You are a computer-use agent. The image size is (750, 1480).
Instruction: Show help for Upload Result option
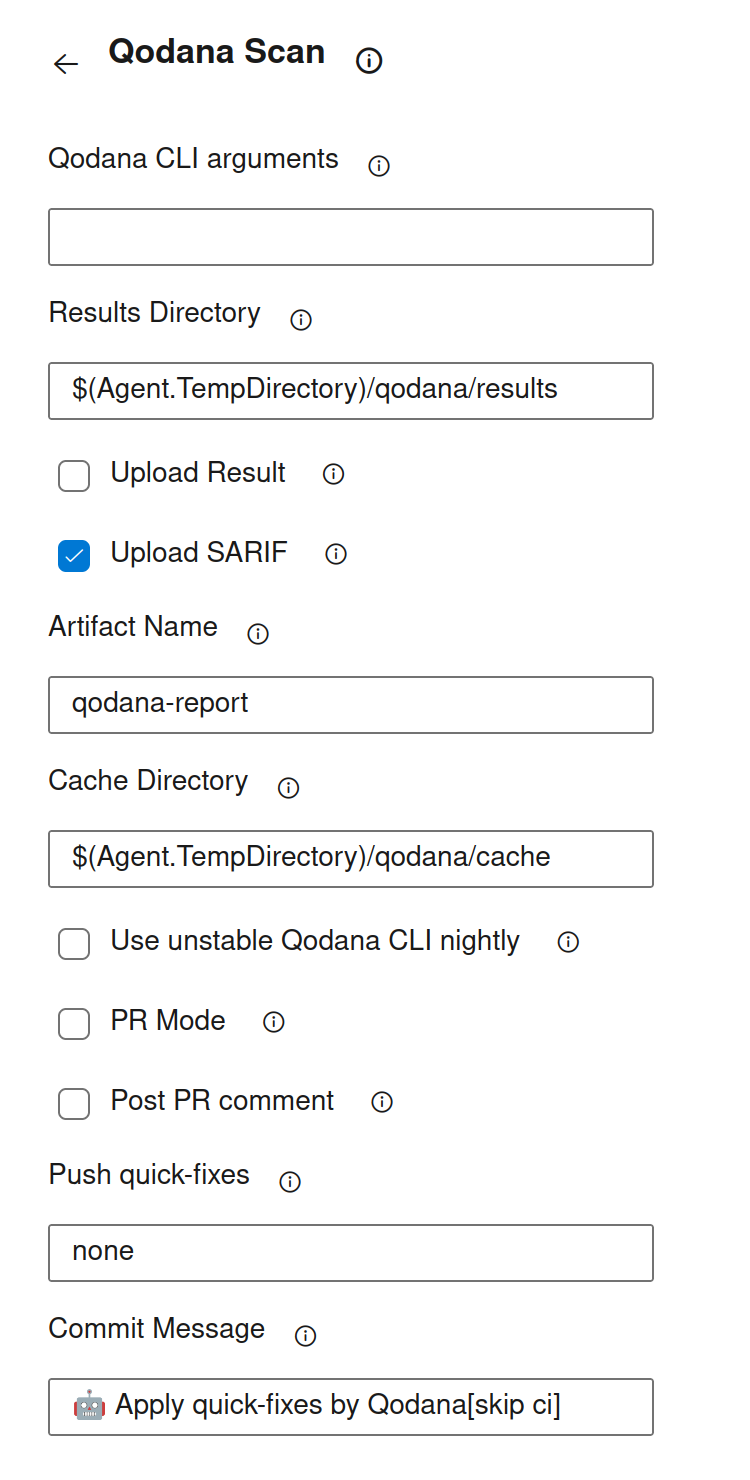click(x=332, y=475)
